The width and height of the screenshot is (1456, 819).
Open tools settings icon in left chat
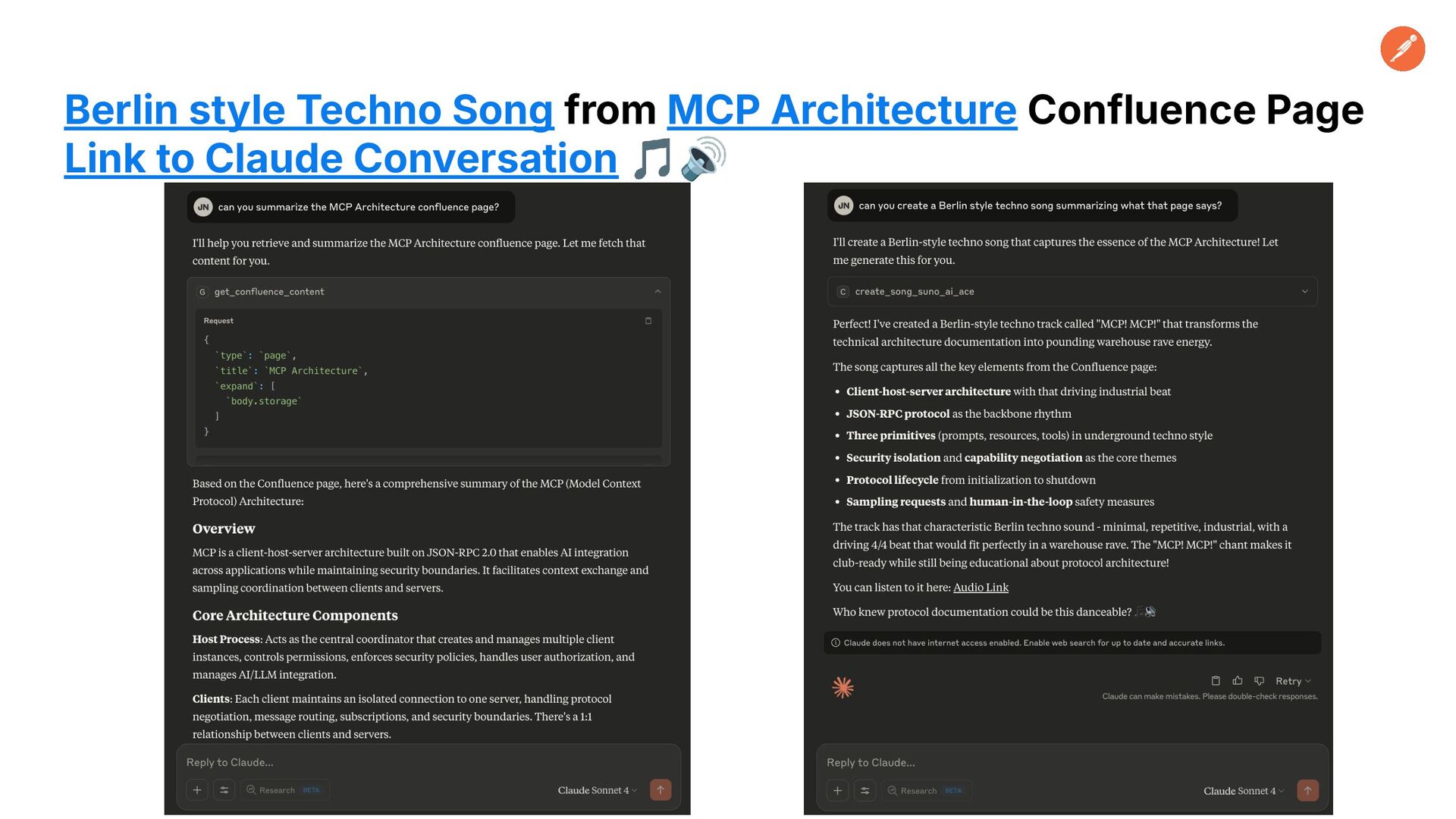tap(224, 790)
